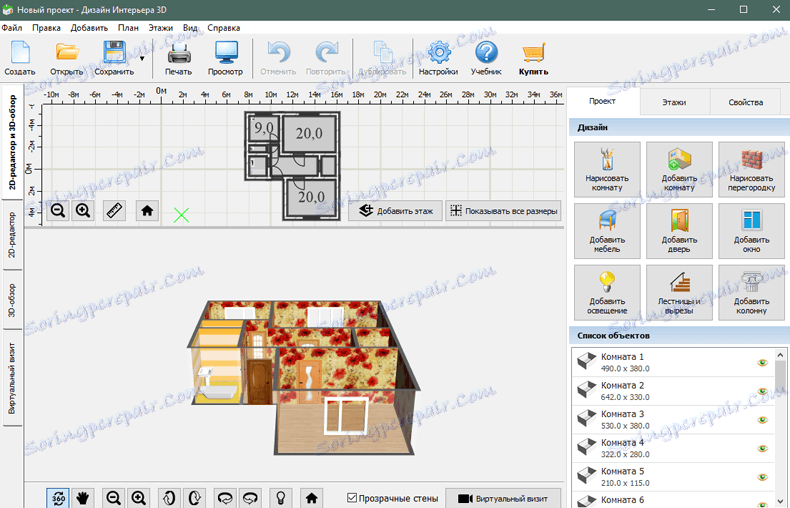Viewport: 790px width, 508px height.
Task: Click Нарисовать комнату tool
Action: [x=607, y=169]
